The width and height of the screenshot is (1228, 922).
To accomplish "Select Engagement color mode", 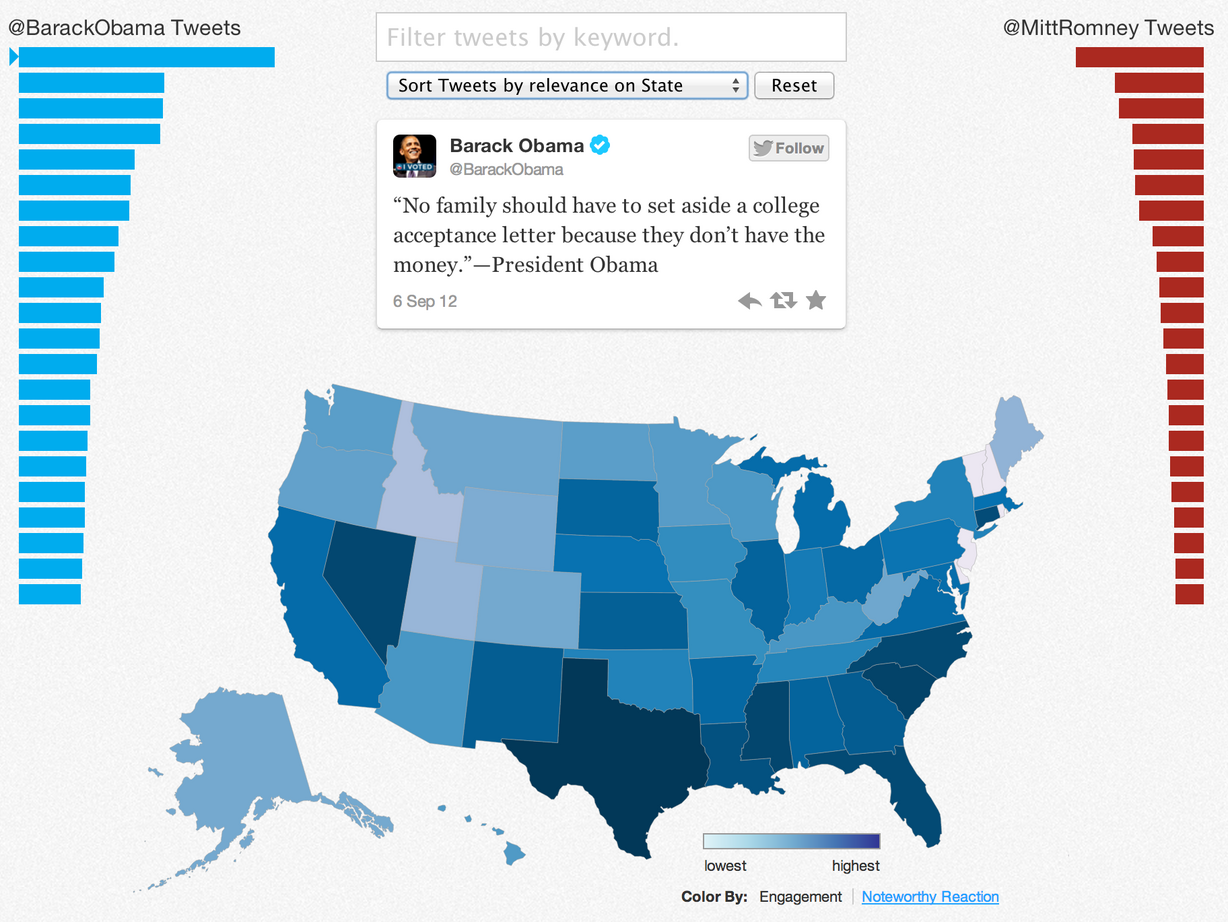I will pyautogui.click(x=800, y=897).
